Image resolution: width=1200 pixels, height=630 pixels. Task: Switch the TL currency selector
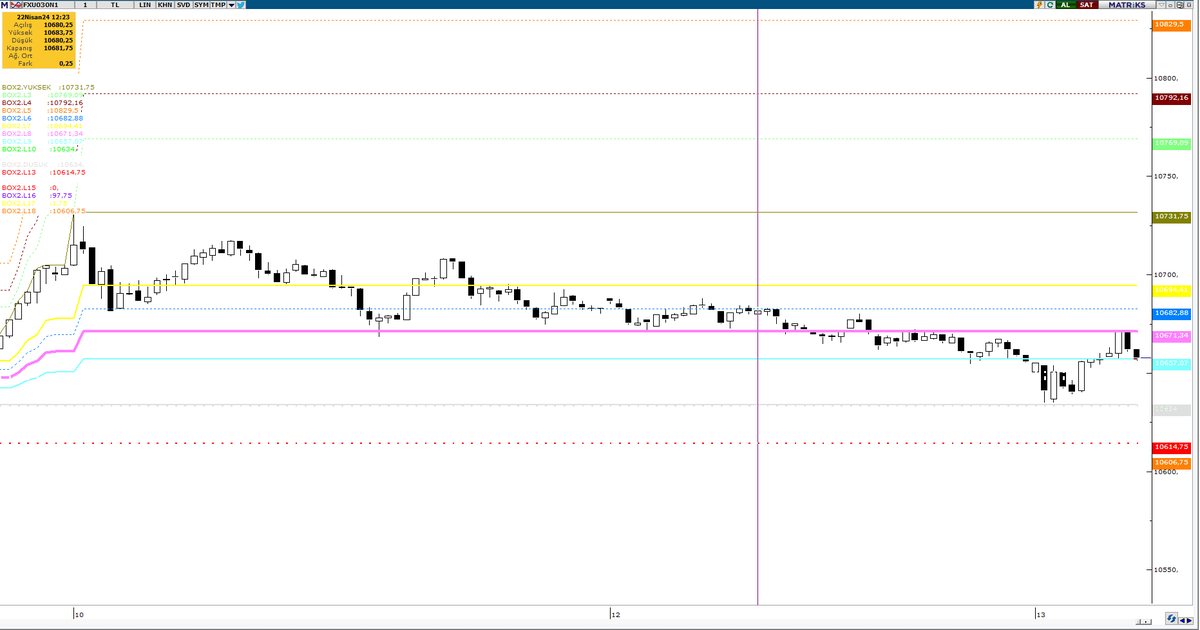(x=115, y=5)
